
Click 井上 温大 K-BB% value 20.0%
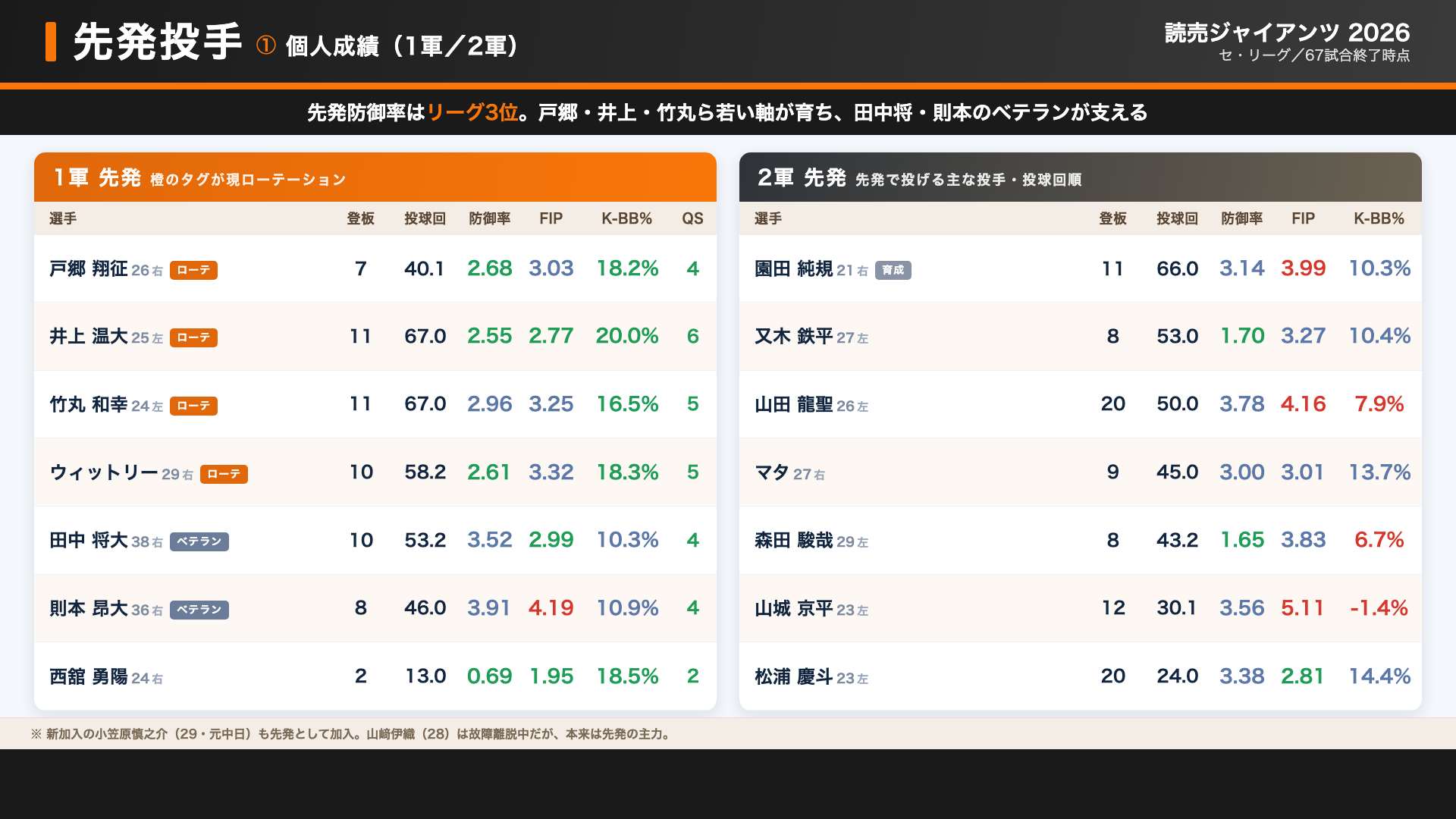[627, 336]
